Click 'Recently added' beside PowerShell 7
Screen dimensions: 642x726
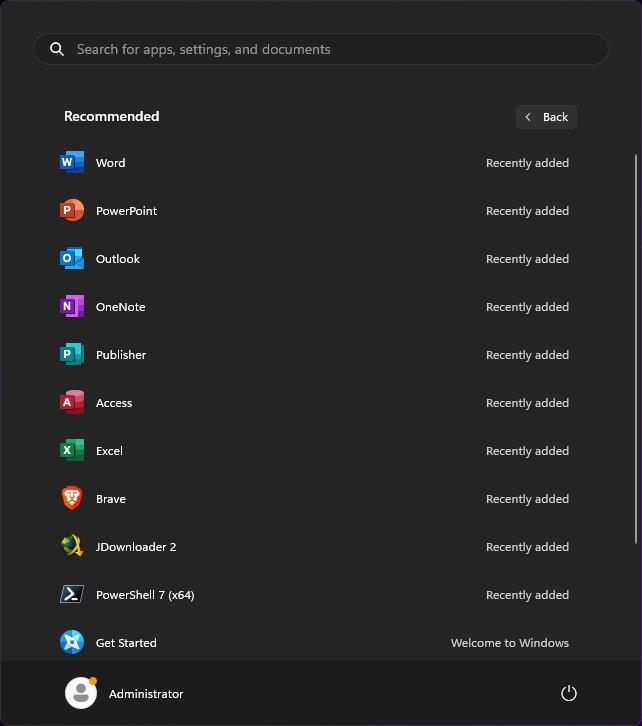pyautogui.click(x=527, y=595)
